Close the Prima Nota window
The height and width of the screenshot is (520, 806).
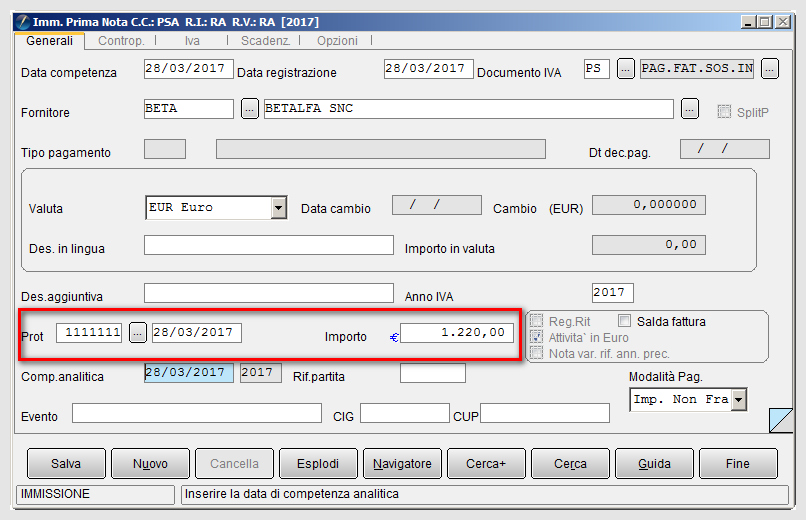pyautogui.click(x=783, y=22)
